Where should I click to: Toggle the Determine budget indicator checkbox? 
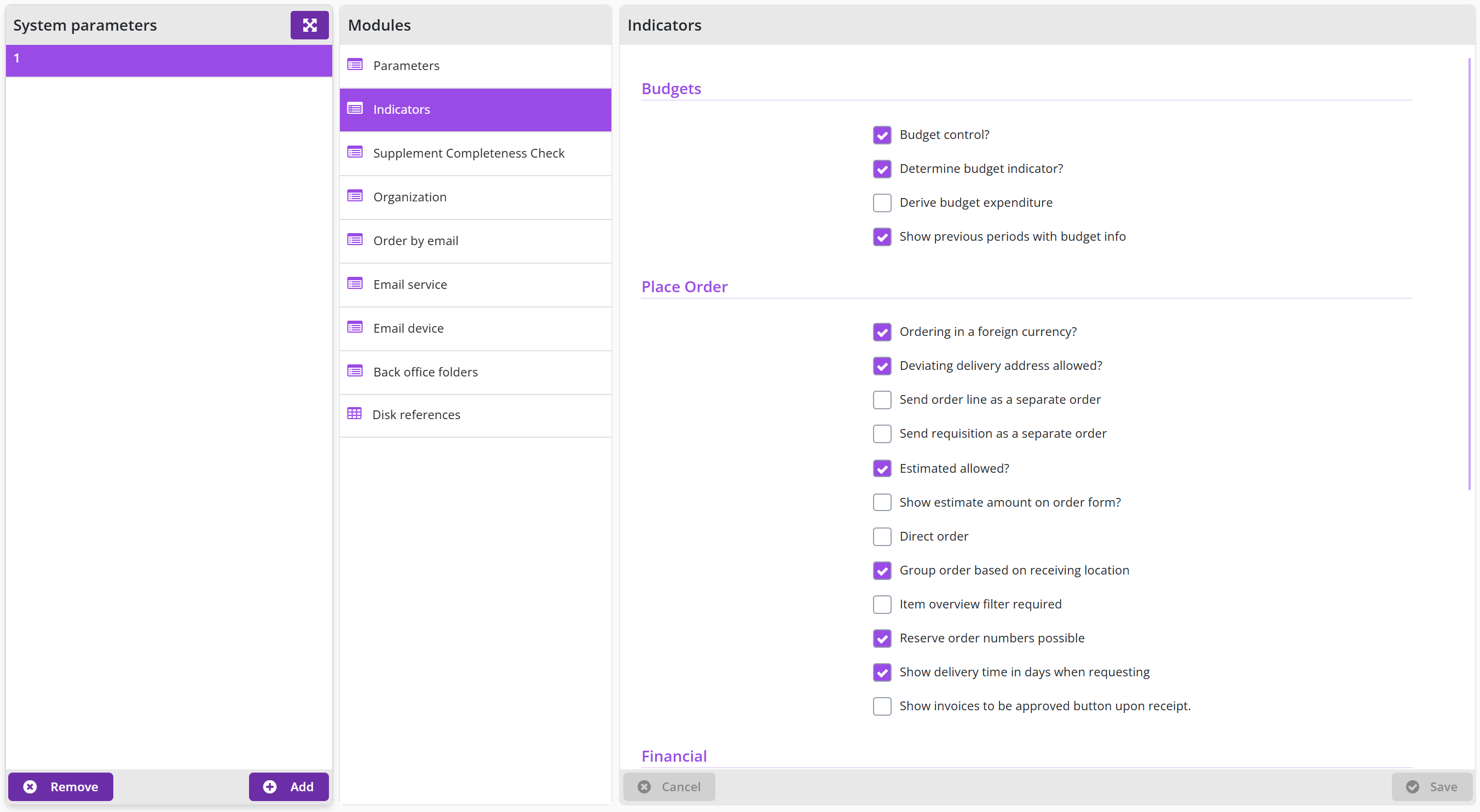(882, 169)
